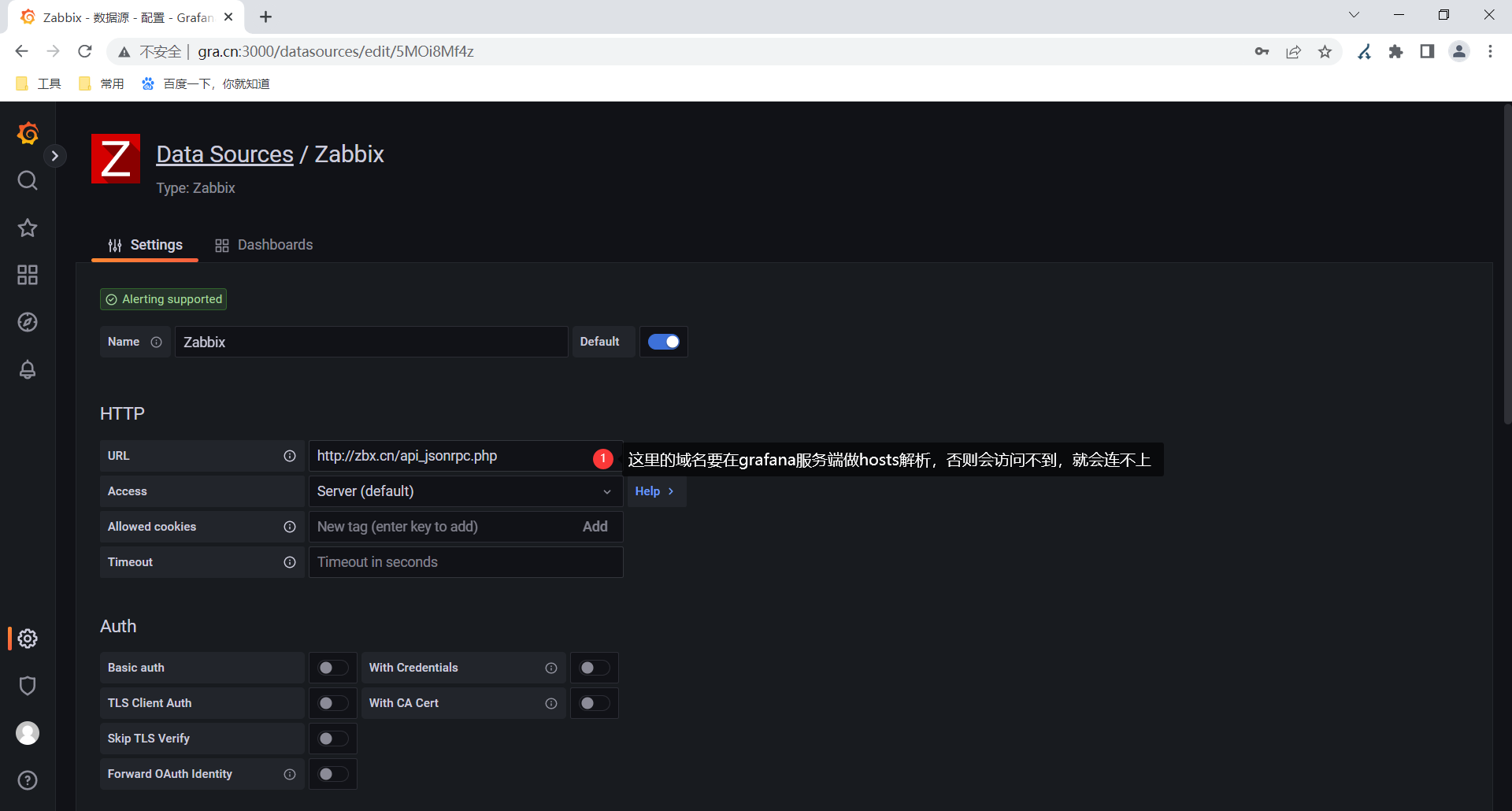This screenshot has width=1512, height=811.
Task: Open Chrome three-dot menu
Action: click(1490, 51)
